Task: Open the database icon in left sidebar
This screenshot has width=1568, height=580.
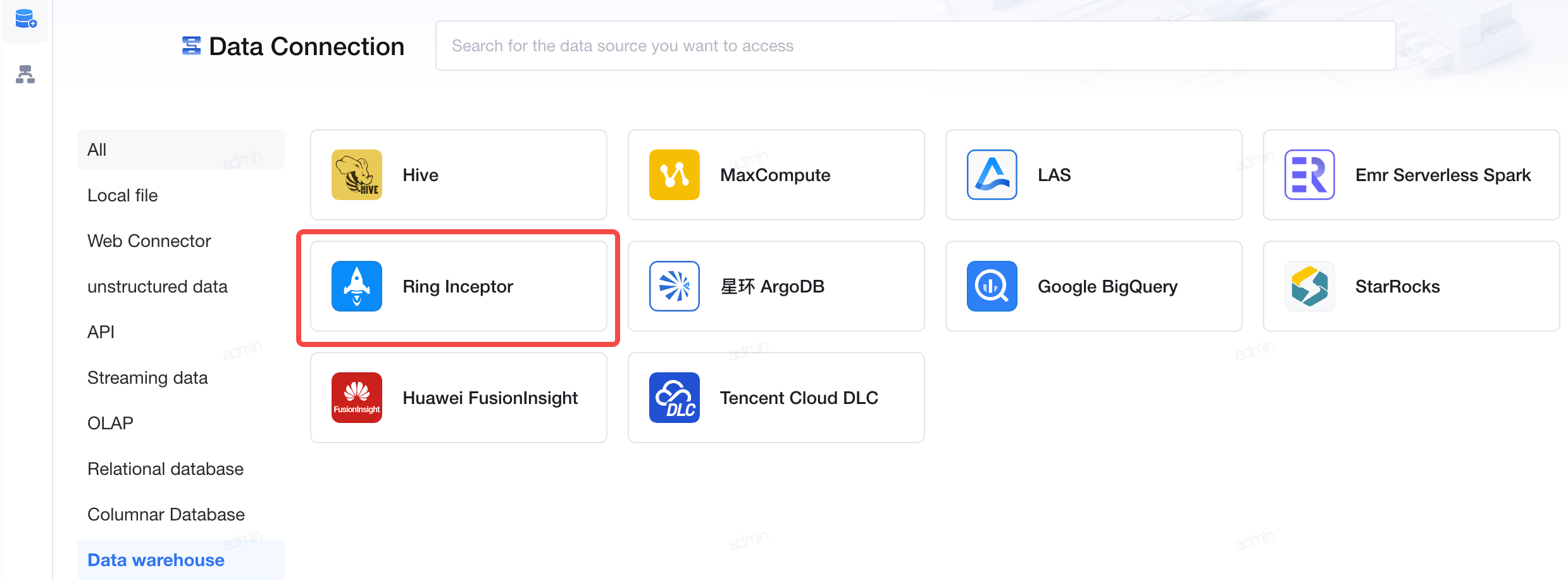Action: coord(25,19)
